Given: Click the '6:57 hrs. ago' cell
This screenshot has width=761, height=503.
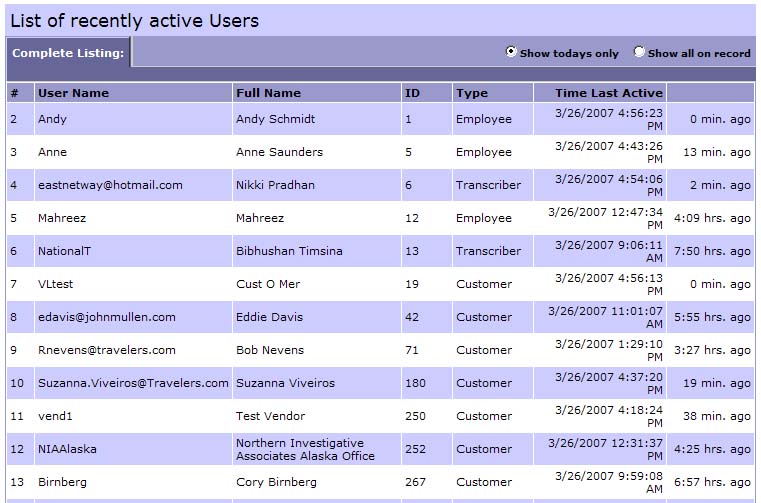Looking at the screenshot, I should click(712, 482).
